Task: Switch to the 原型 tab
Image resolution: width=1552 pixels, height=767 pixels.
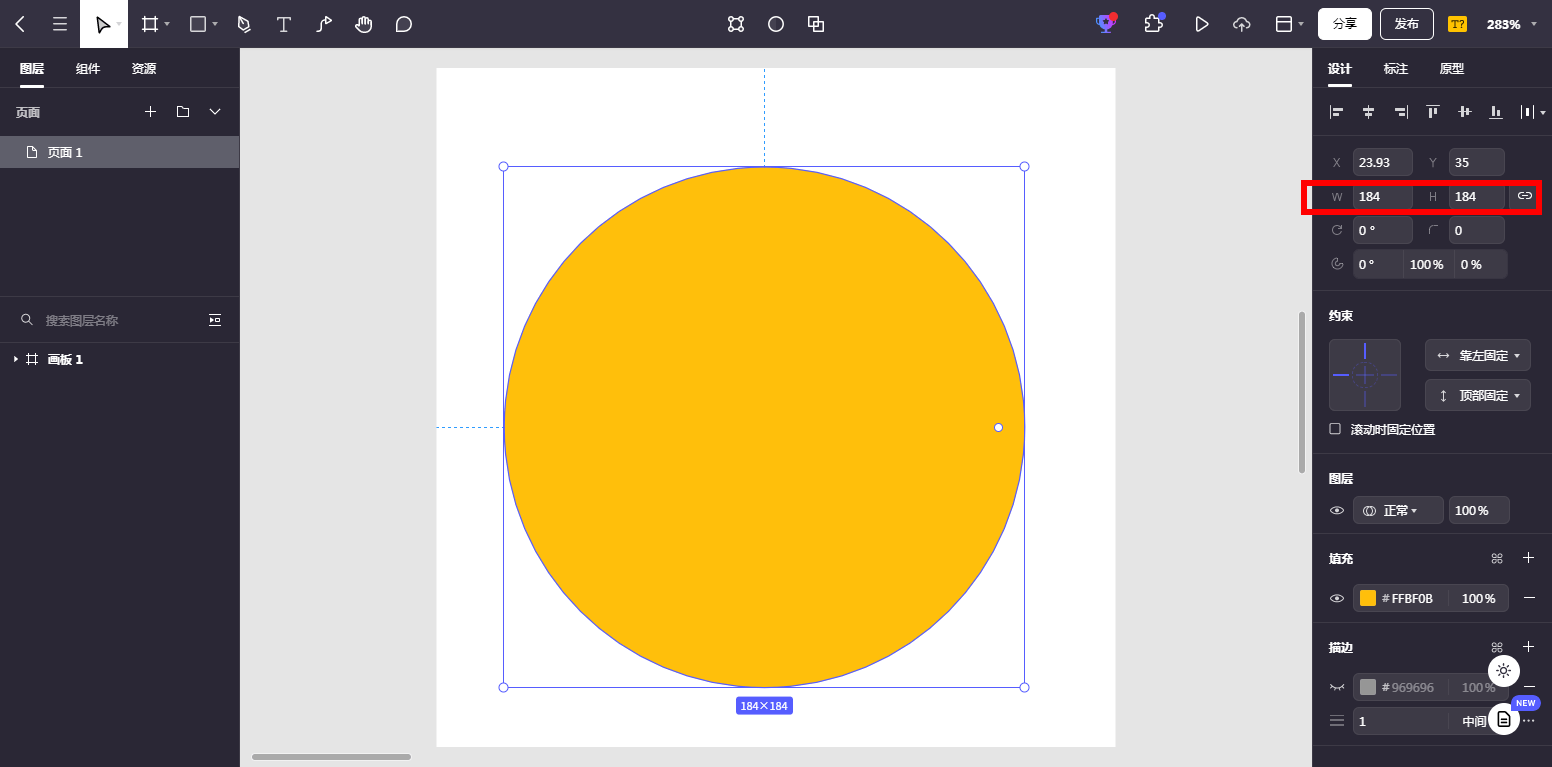Action: pos(1452,69)
